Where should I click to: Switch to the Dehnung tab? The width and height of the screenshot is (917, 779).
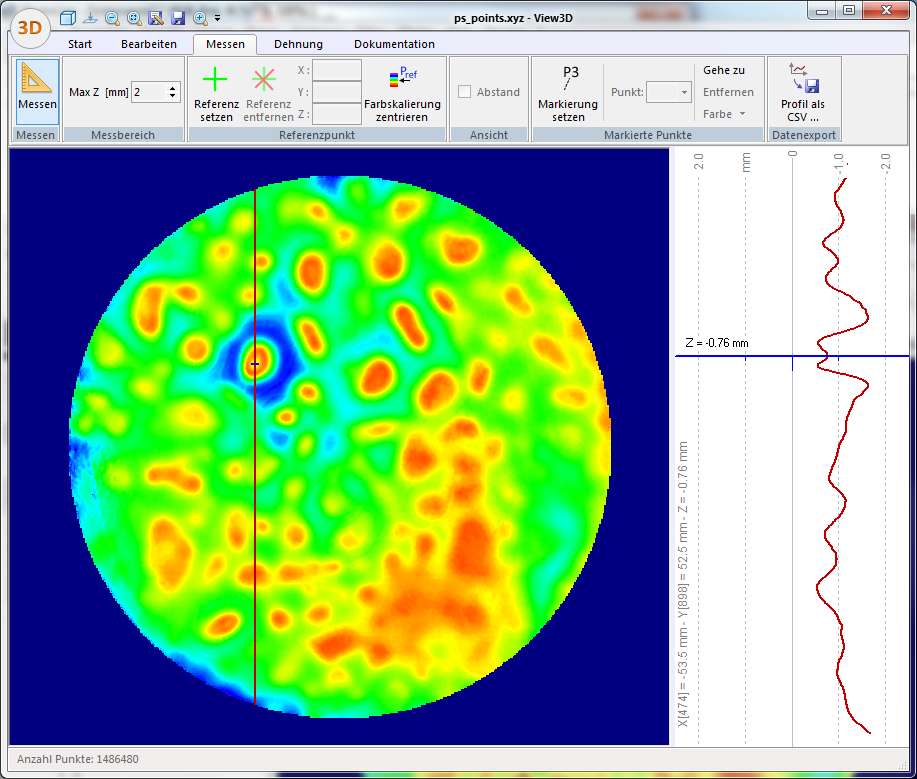click(x=298, y=44)
